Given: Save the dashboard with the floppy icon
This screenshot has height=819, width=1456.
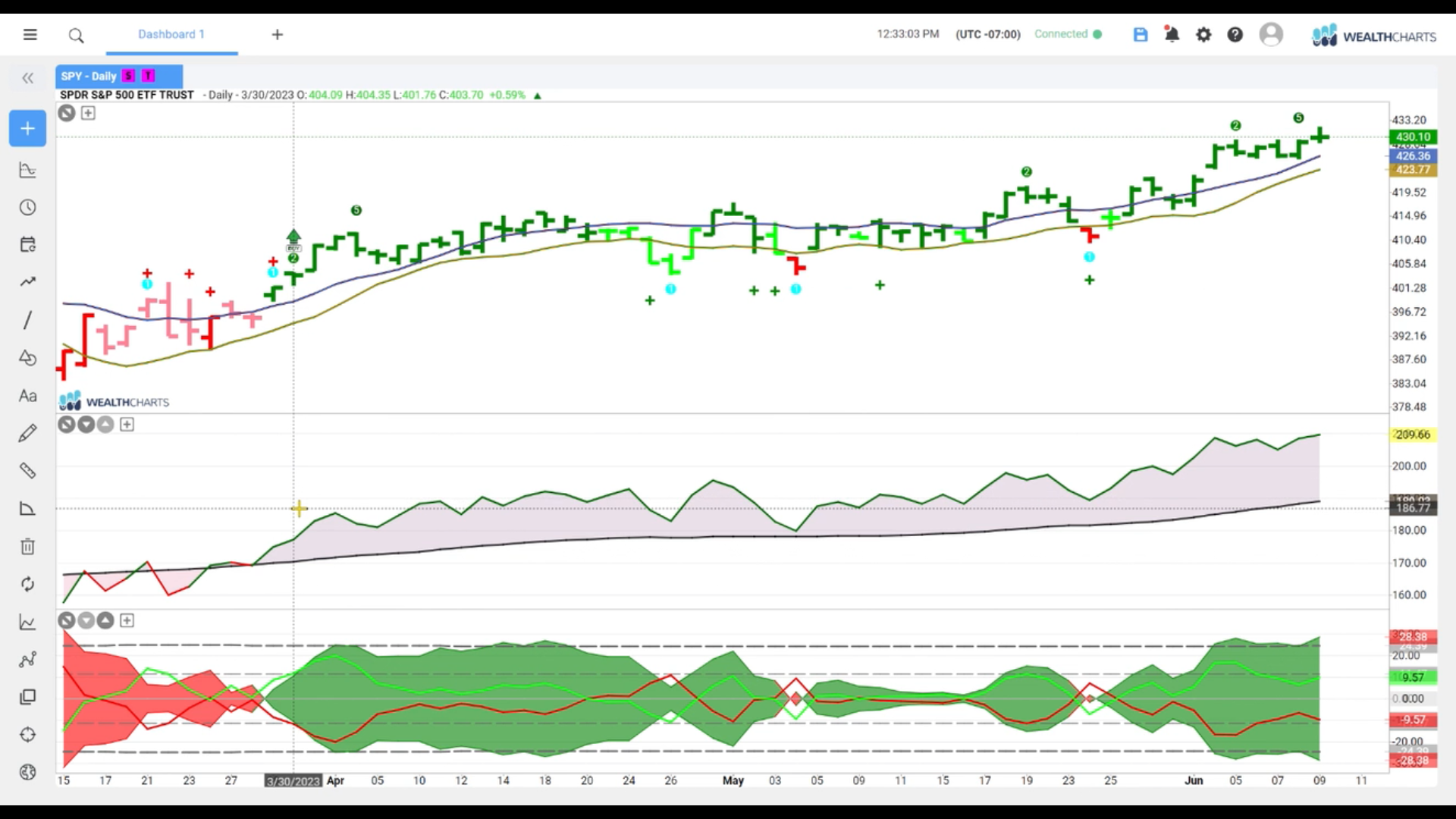Looking at the screenshot, I should [1141, 35].
